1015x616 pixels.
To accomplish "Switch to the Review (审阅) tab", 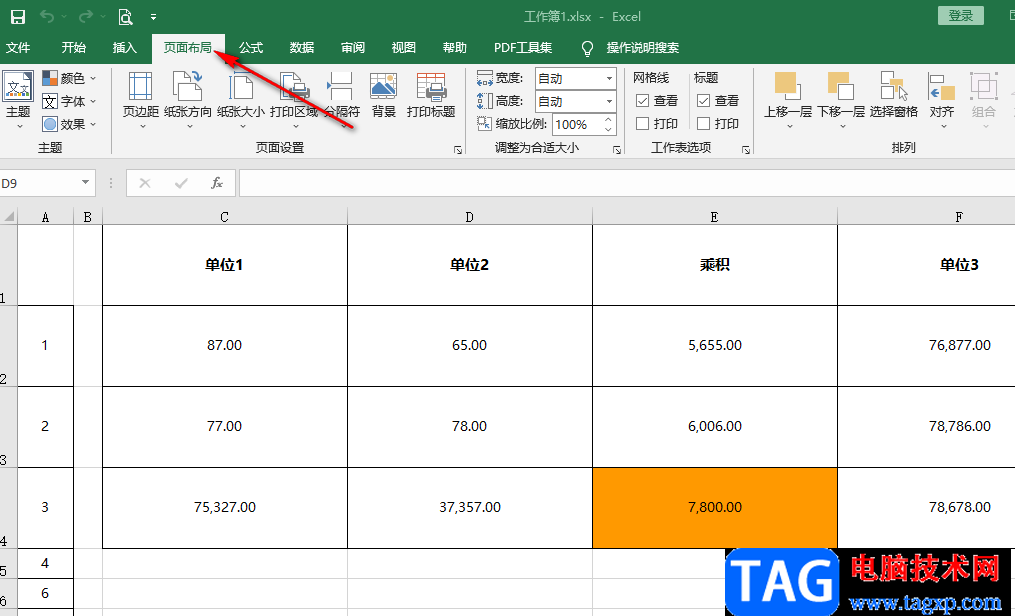I will (x=353, y=47).
